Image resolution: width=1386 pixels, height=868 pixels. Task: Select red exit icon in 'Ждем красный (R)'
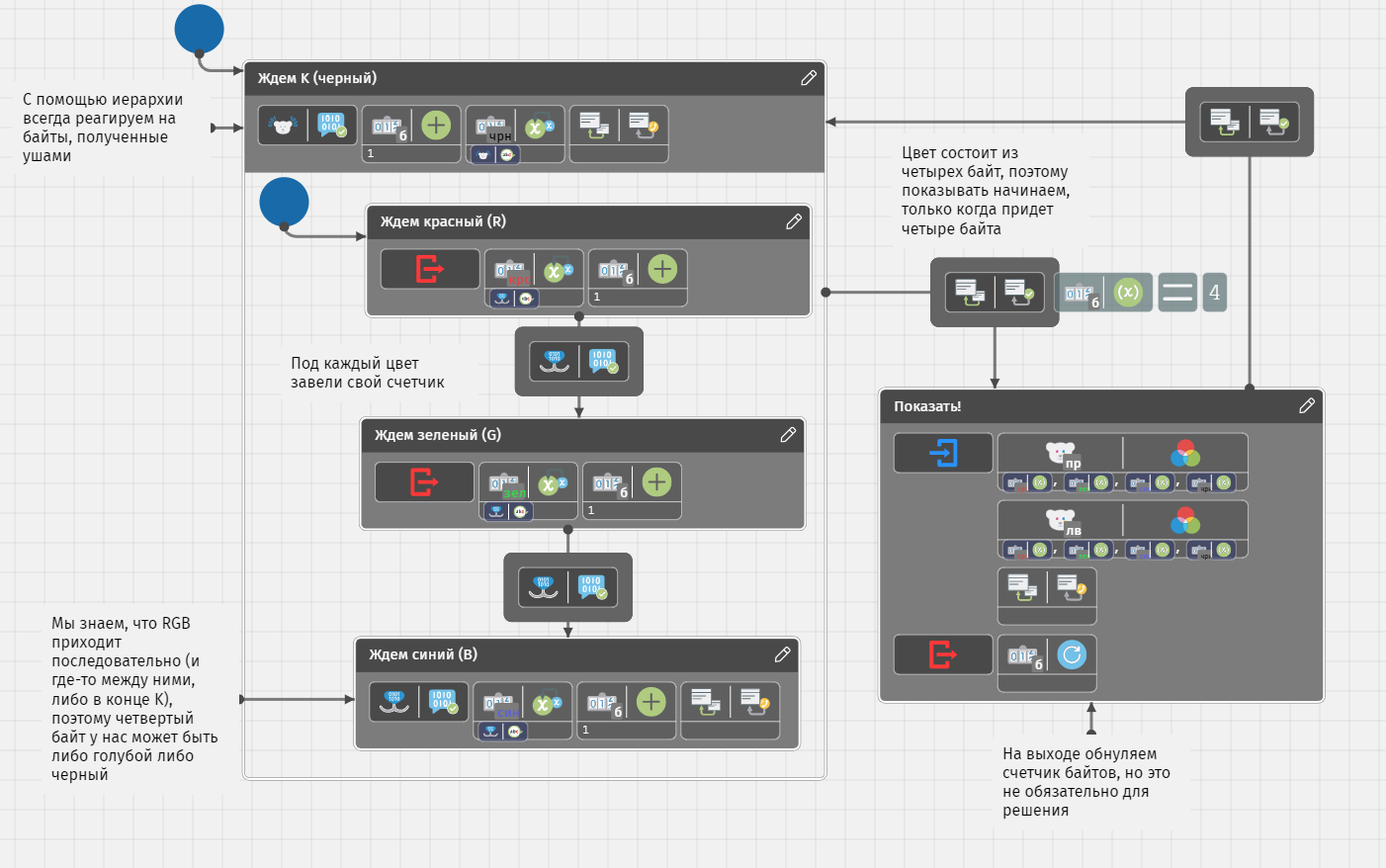[x=430, y=269]
